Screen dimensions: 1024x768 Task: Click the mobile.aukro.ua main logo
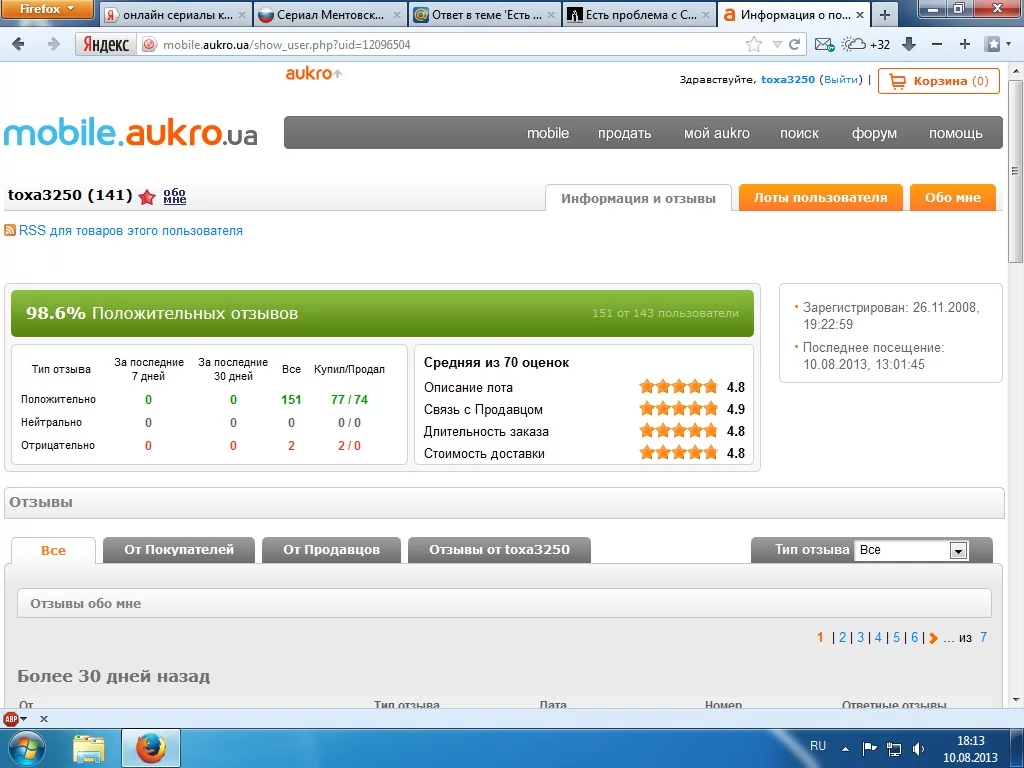click(131, 133)
